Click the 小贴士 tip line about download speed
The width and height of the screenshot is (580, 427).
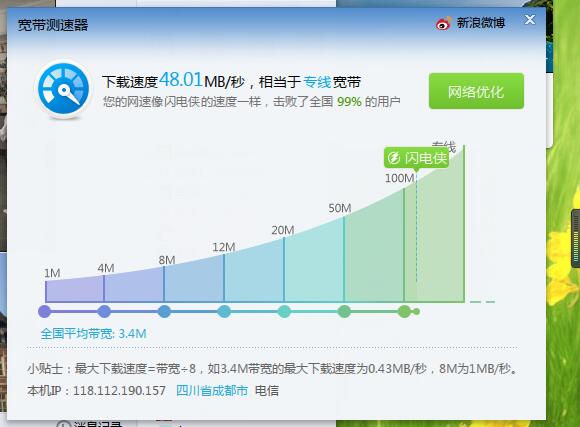coord(272,369)
